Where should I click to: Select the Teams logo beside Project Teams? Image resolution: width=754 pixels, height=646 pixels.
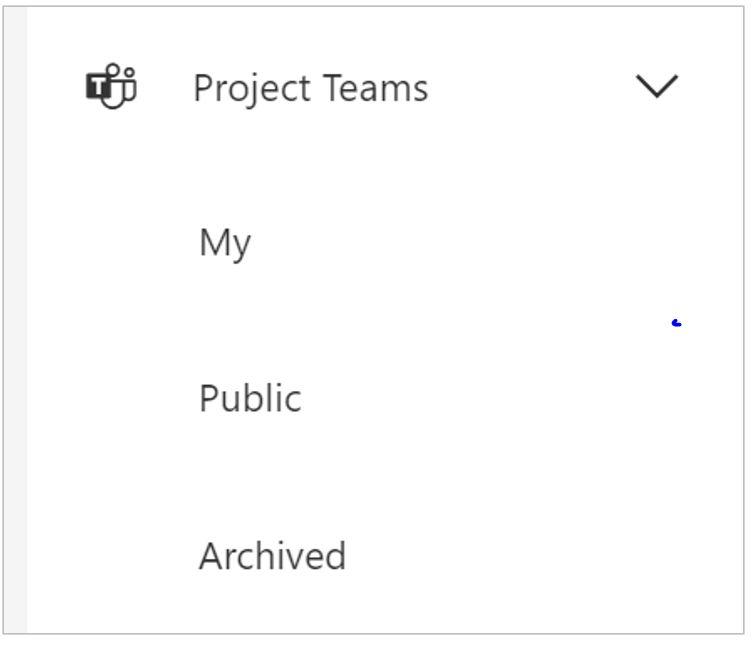pyautogui.click(x=111, y=87)
